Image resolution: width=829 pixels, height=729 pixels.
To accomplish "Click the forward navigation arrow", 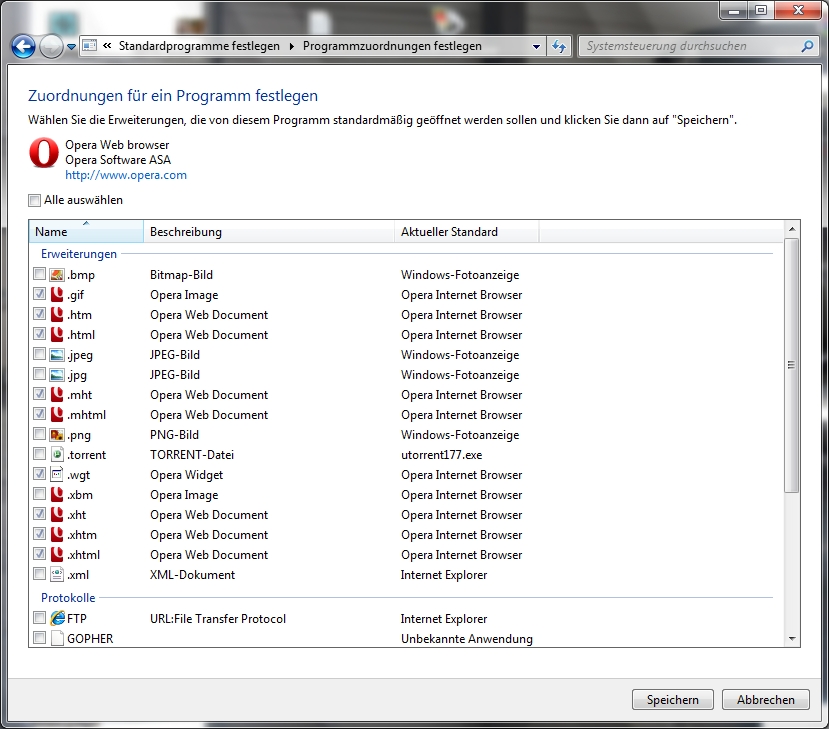I will 51,47.
